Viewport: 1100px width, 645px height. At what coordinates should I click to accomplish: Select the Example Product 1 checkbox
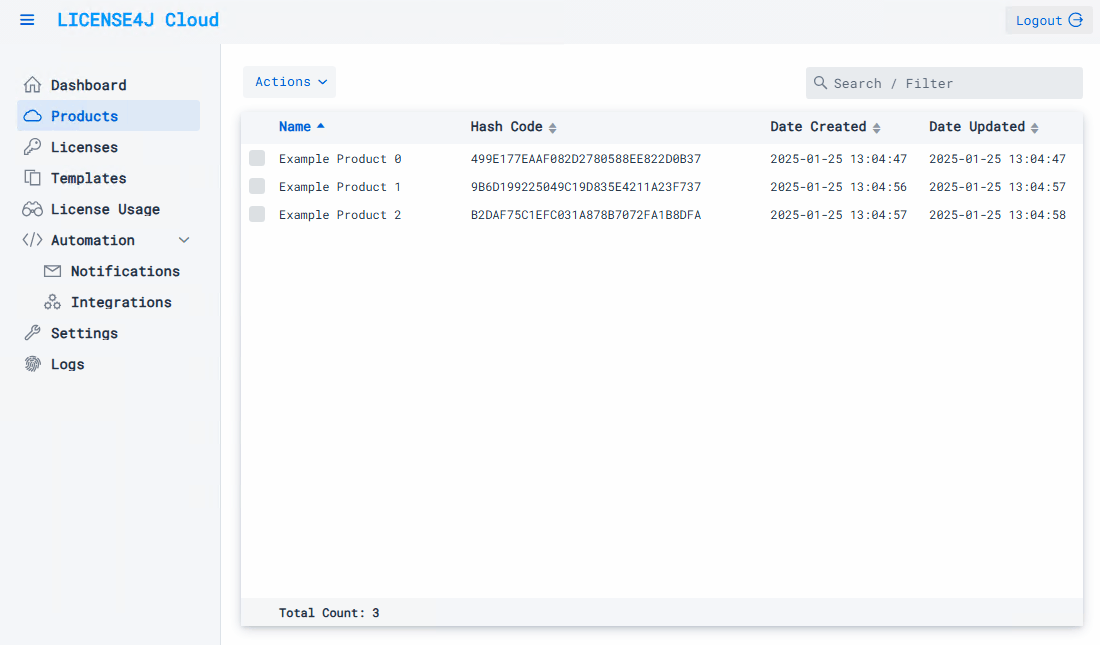(257, 186)
